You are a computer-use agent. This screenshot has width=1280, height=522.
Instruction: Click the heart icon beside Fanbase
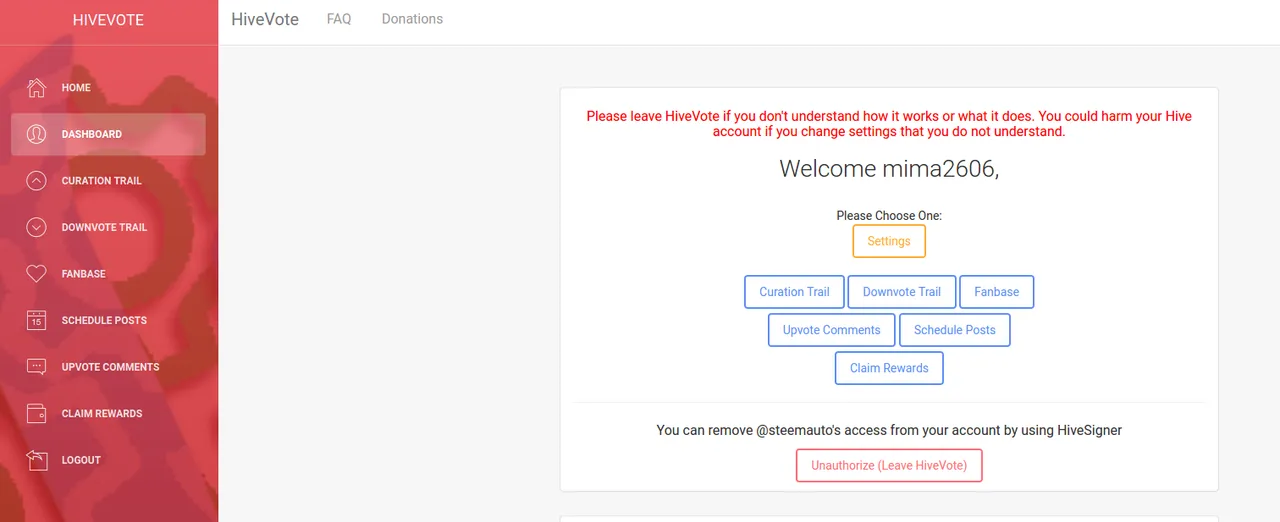[x=36, y=274]
